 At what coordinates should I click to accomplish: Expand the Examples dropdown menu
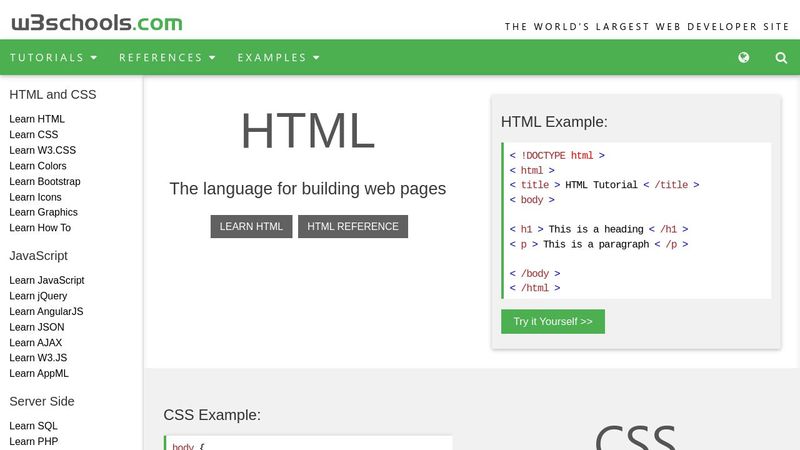coord(278,58)
